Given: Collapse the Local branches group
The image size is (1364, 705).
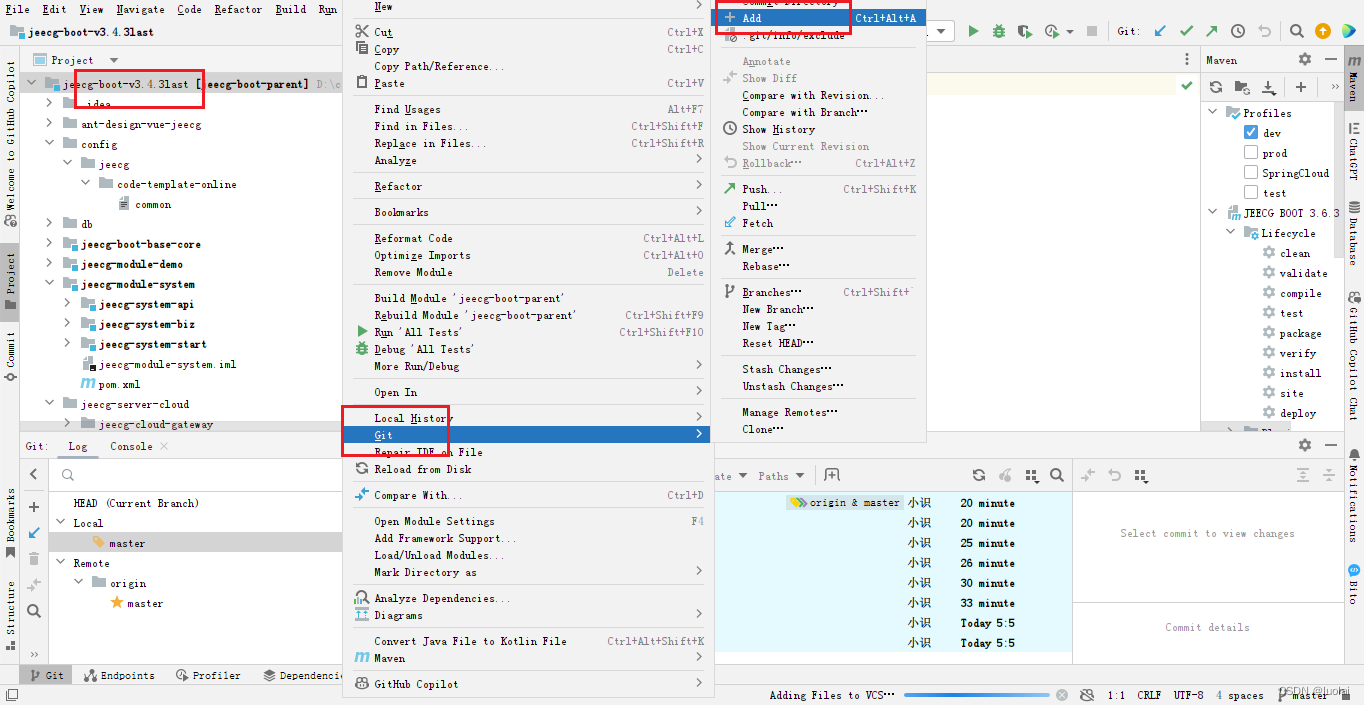Looking at the screenshot, I should coord(59,522).
